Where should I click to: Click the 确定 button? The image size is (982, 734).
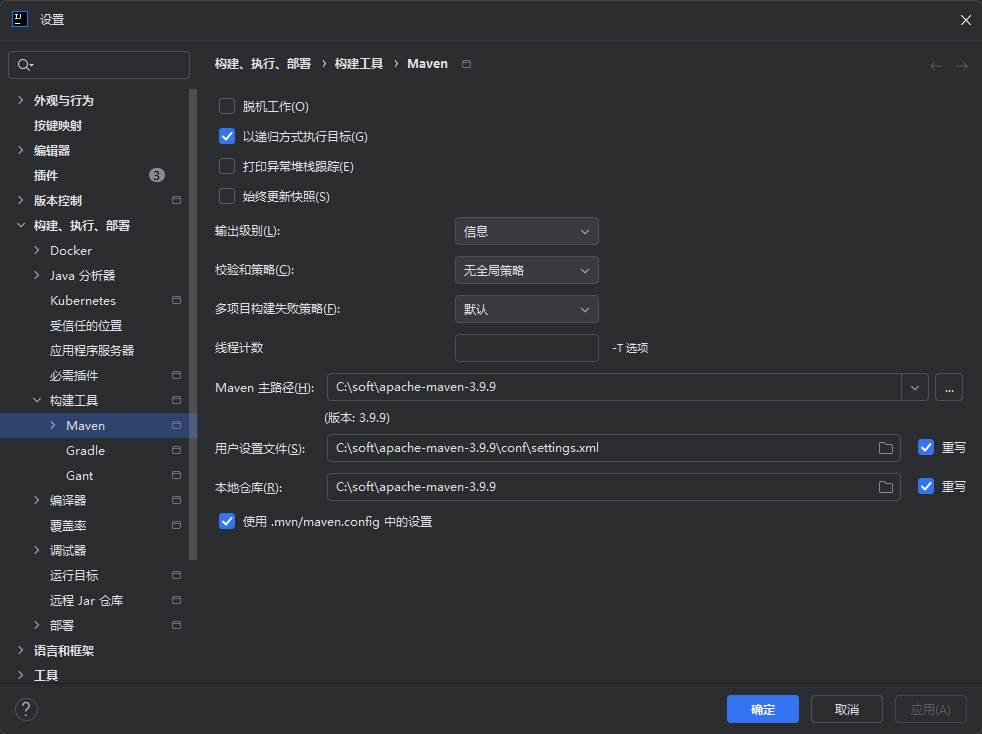coord(762,709)
